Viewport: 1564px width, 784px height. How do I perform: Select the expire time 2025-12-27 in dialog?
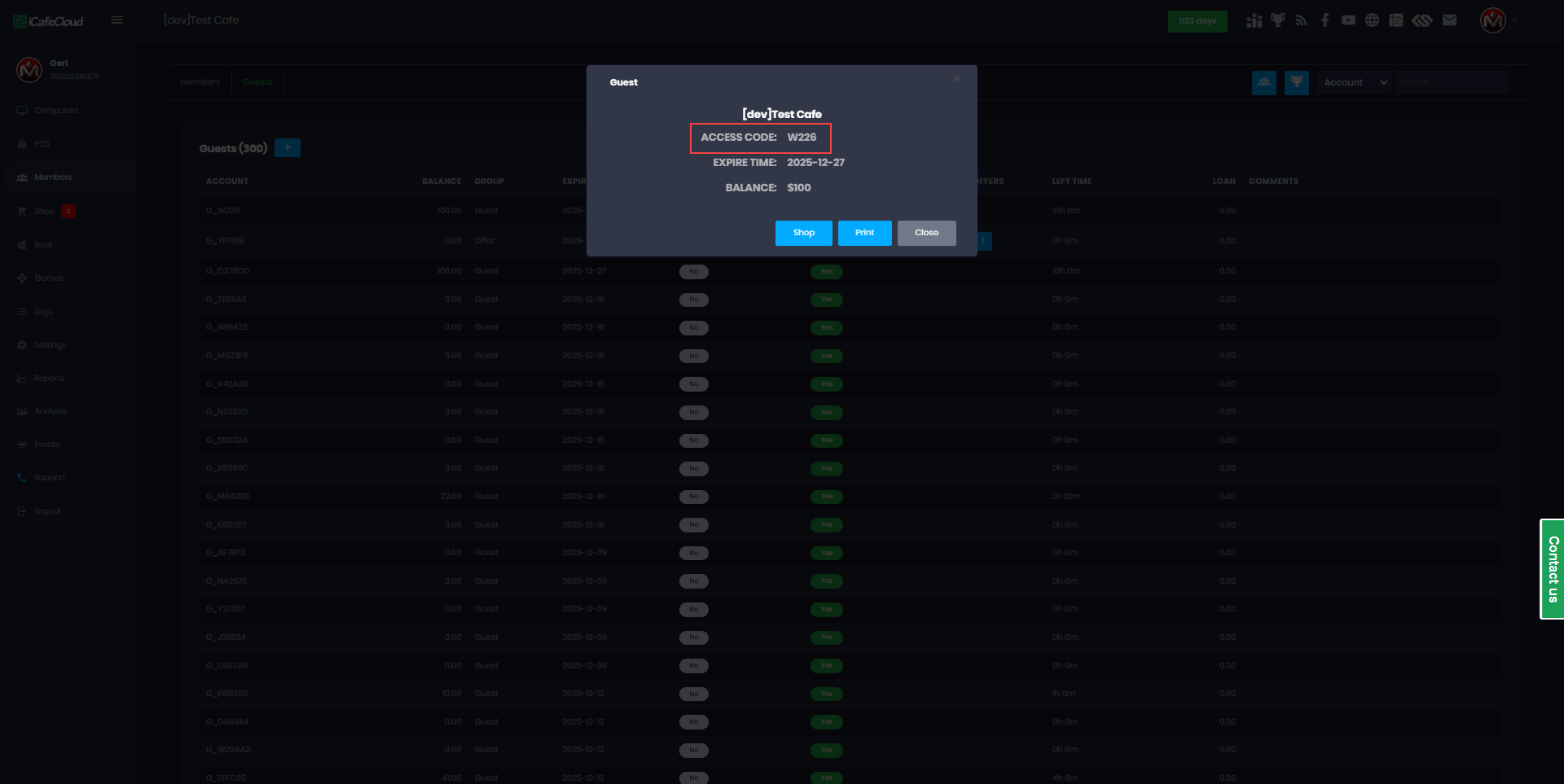point(815,163)
